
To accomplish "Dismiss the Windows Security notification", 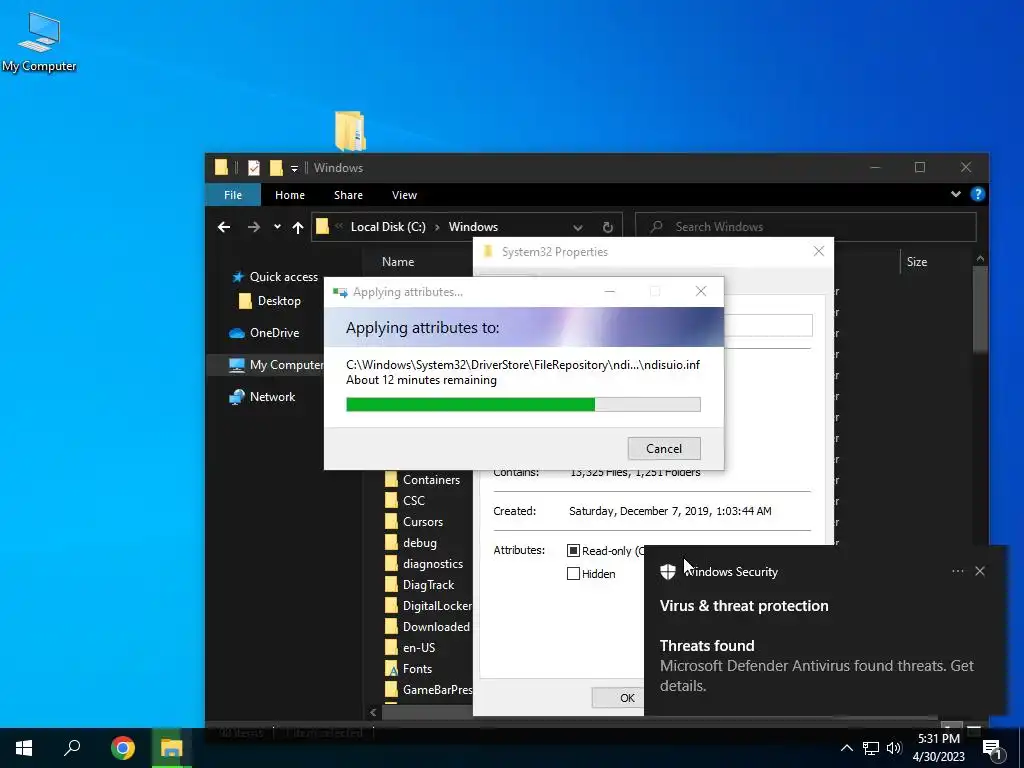I will pyautogui.click(x=980, y=571).
